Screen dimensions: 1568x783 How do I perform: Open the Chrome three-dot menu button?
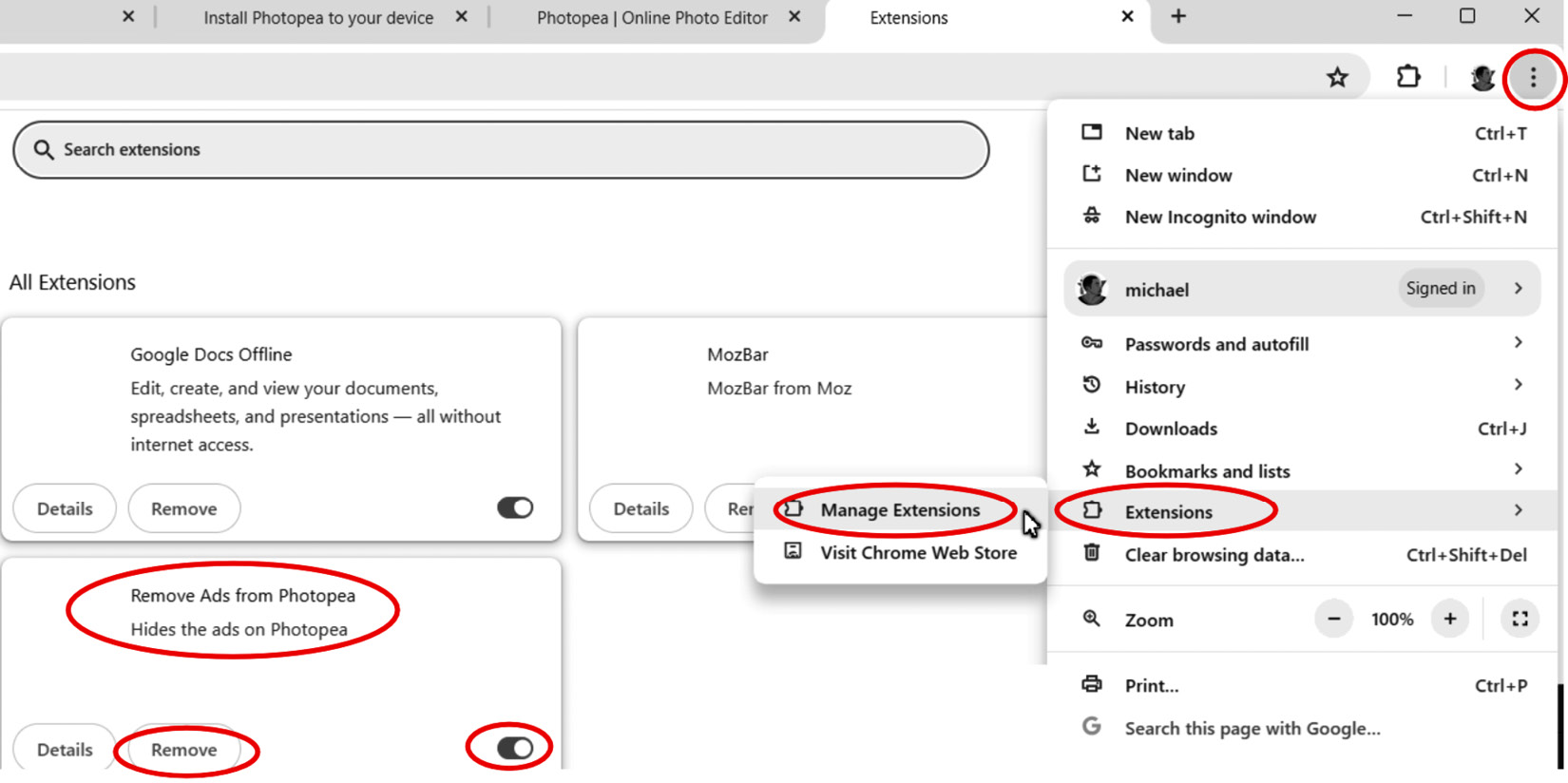1532,78
